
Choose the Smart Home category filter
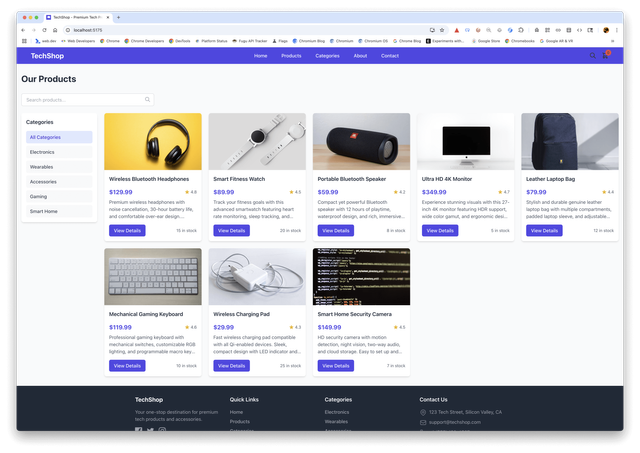(x=59, y=211)
